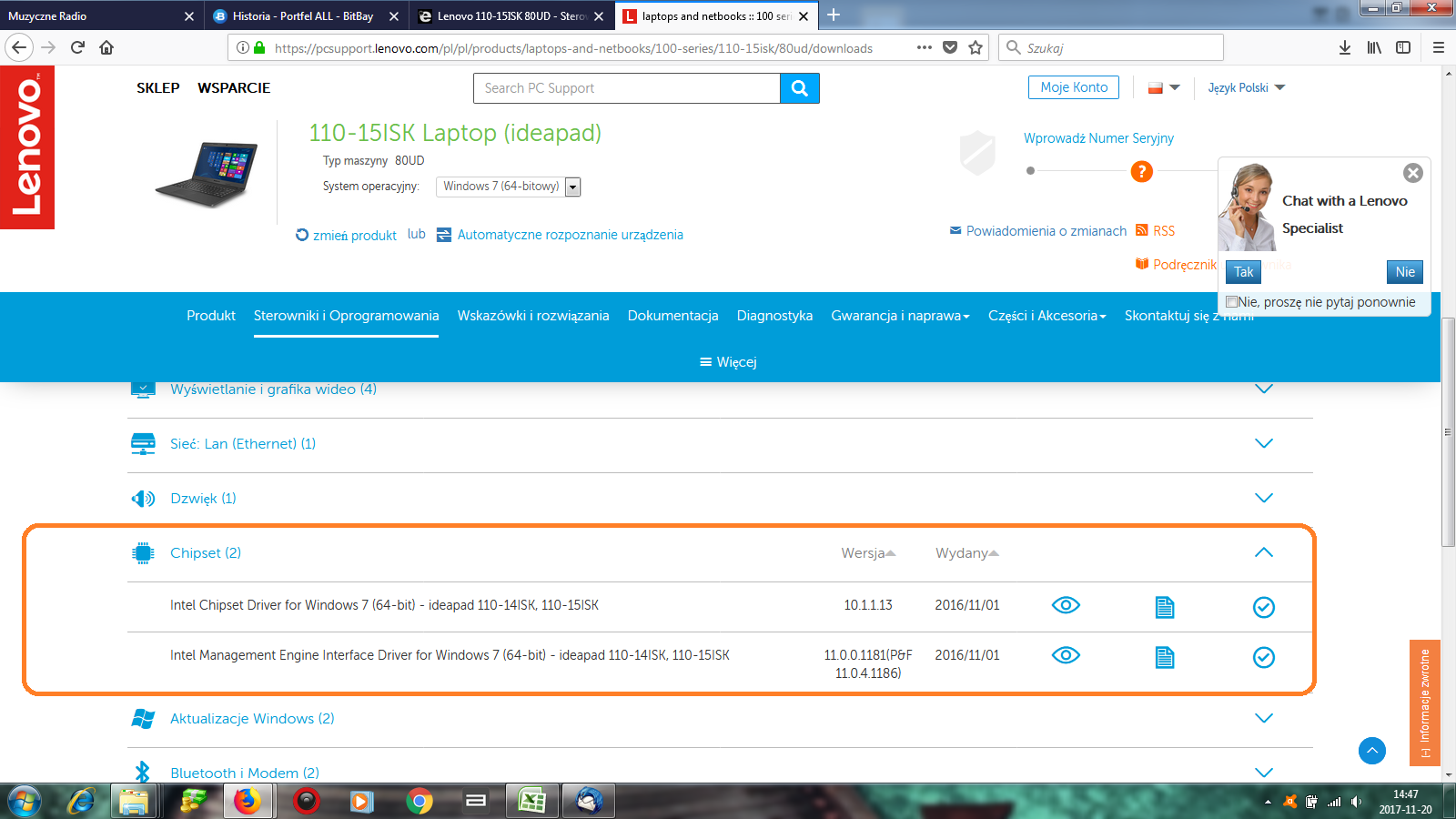Open Excel from the taskbar
1456x819 pixels.
pyautogui.click(x=532, y=801)
